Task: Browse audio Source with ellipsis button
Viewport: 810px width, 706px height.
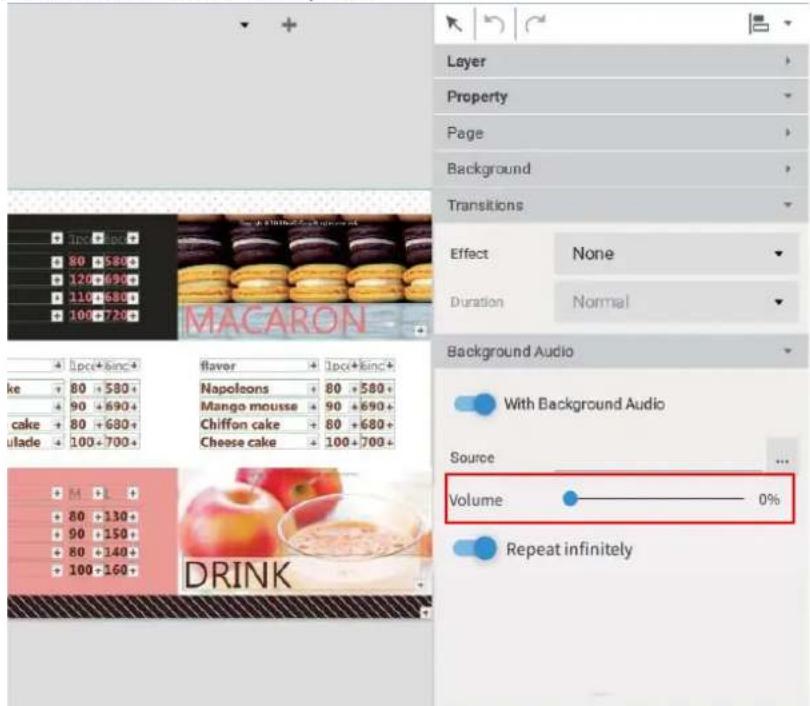Action: 782,456
